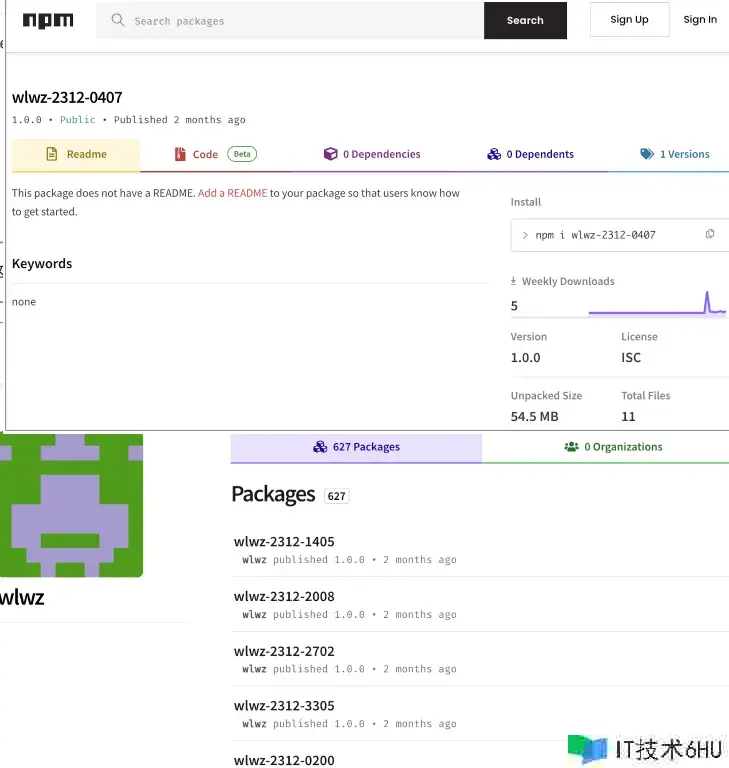Viewport: 729px width, 768px height.
Task: Open the Code tab
Action: pos(216,155)
